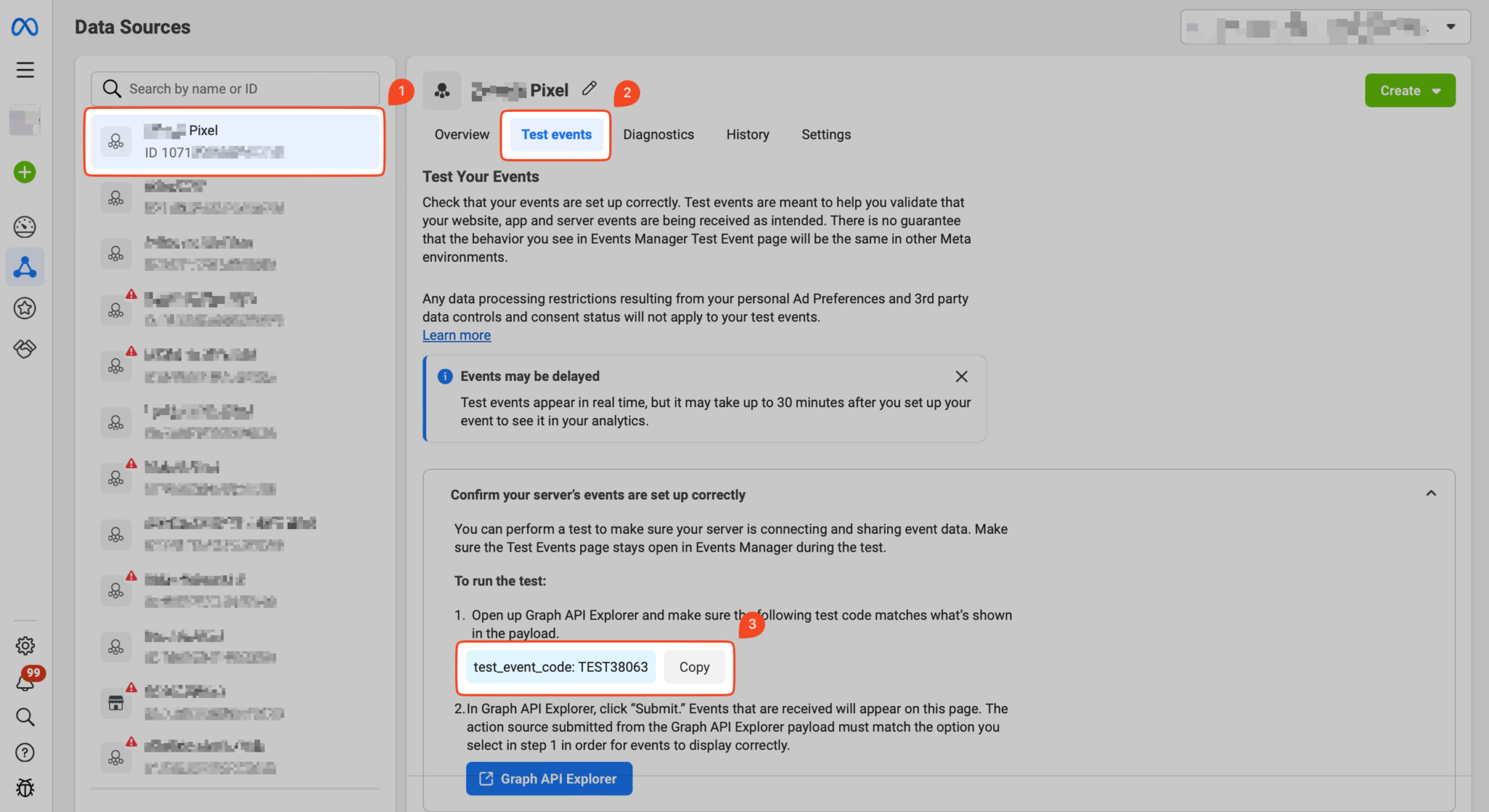Copy the test event code
Screen dimensions: 1489x812
[694, 667]
